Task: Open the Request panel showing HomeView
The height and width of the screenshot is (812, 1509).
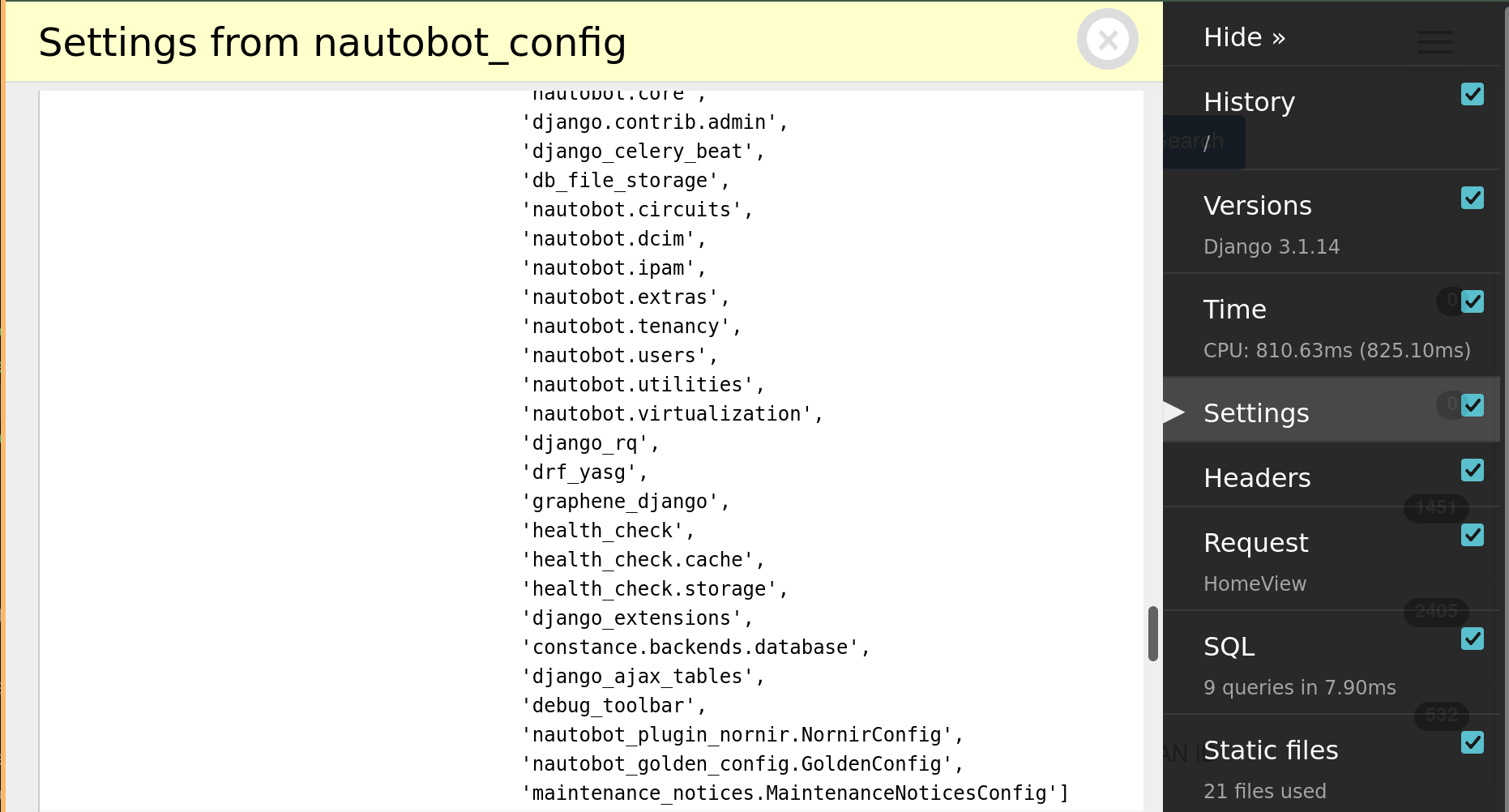Action: pyautogui.click(x=1256, y=542)
